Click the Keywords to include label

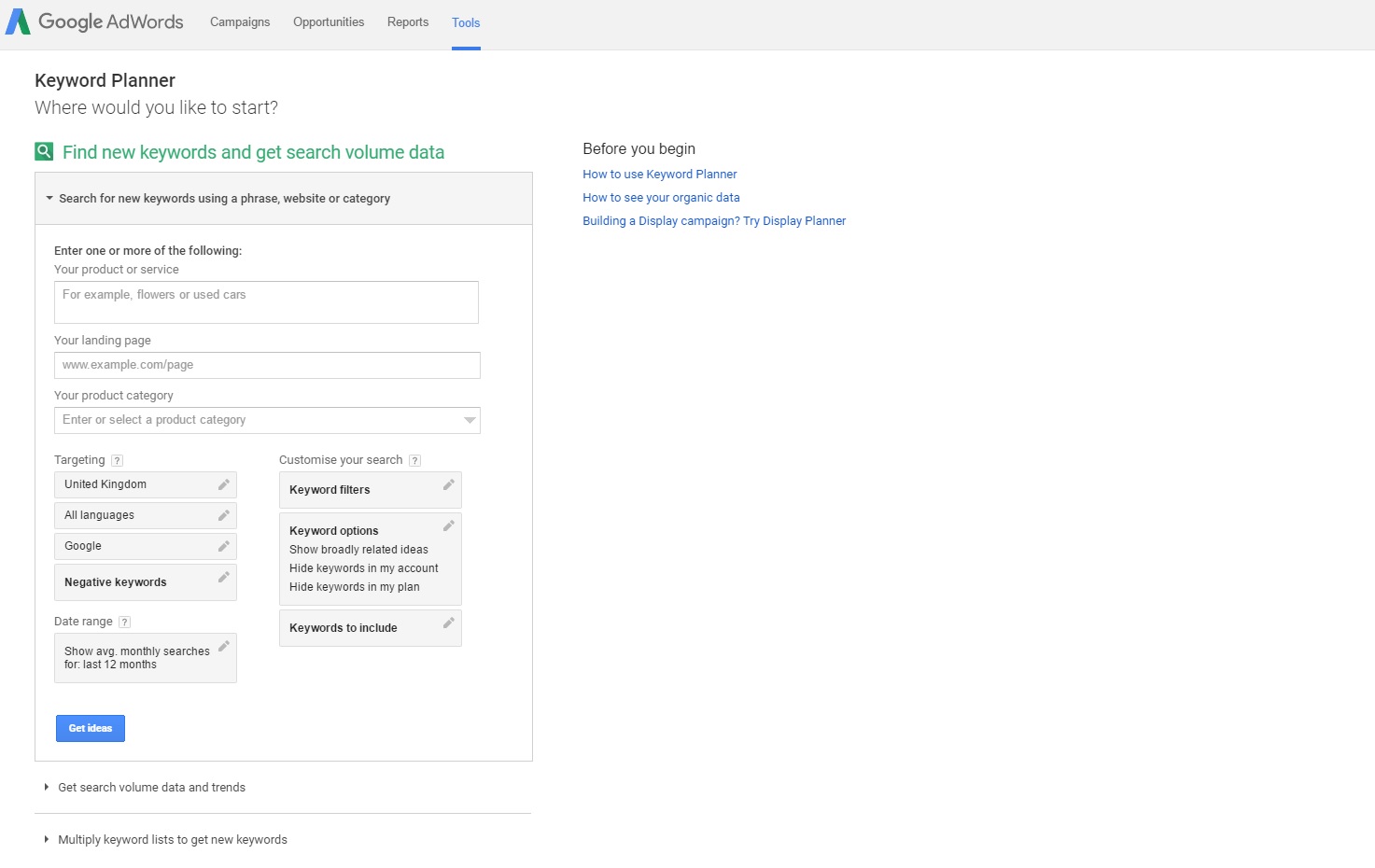344,628
